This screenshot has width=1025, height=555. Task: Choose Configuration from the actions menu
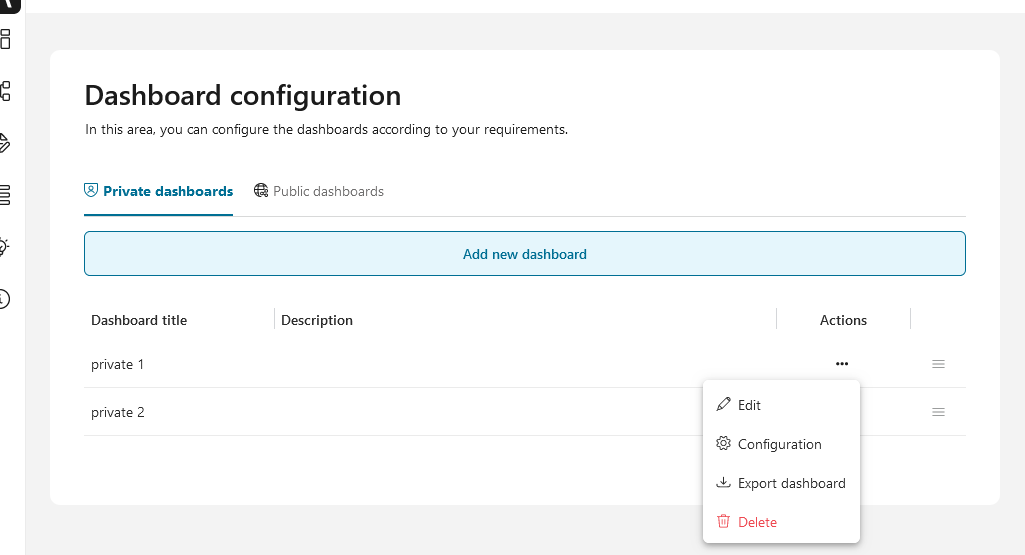[781, 444]
